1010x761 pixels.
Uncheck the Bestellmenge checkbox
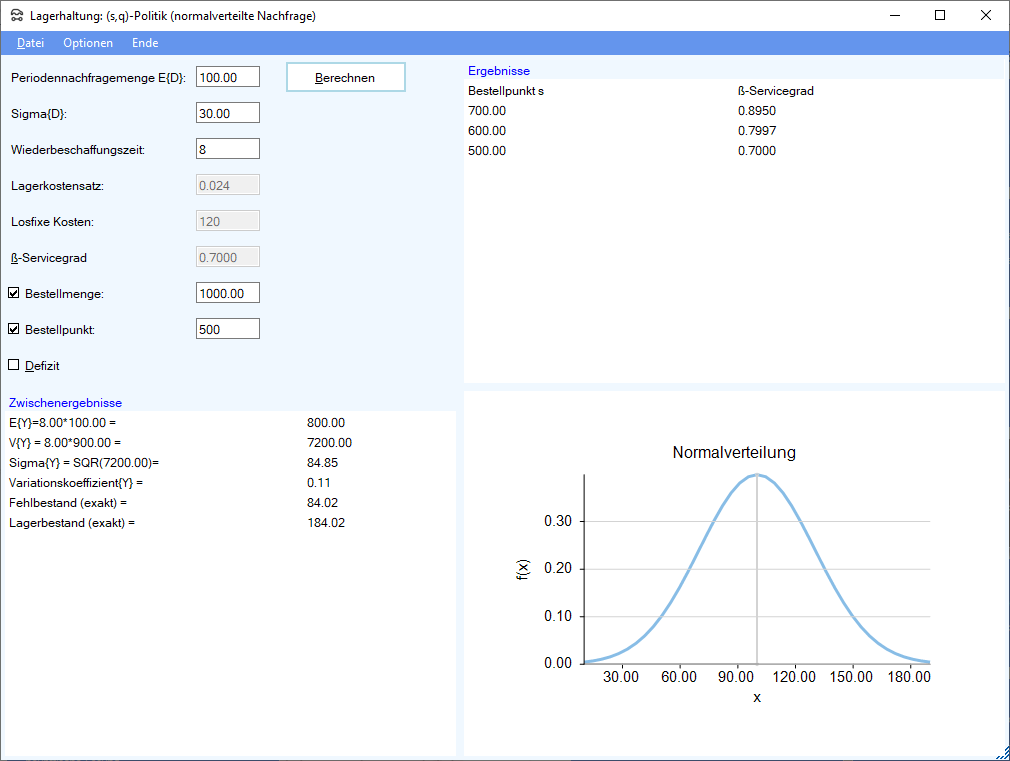coord(14,293)
